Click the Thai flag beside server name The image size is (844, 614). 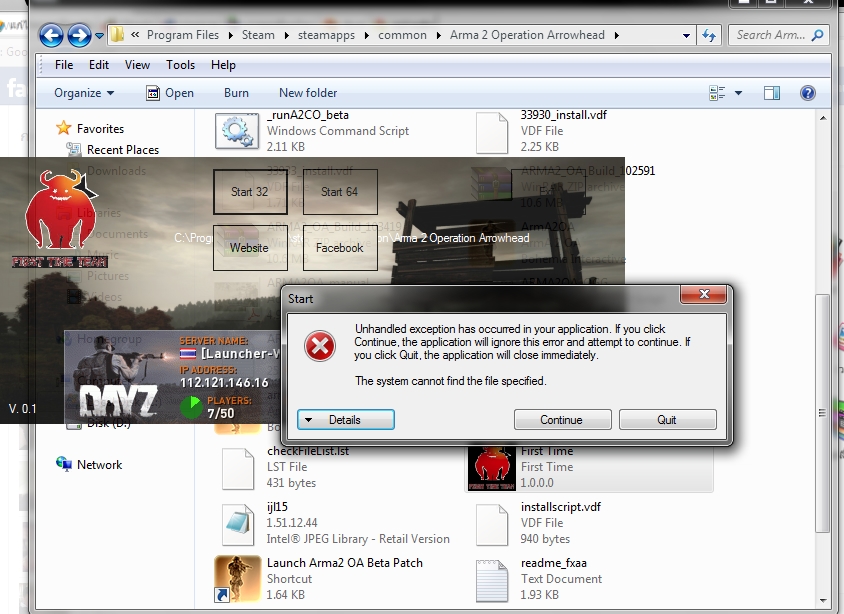point(188,354)
